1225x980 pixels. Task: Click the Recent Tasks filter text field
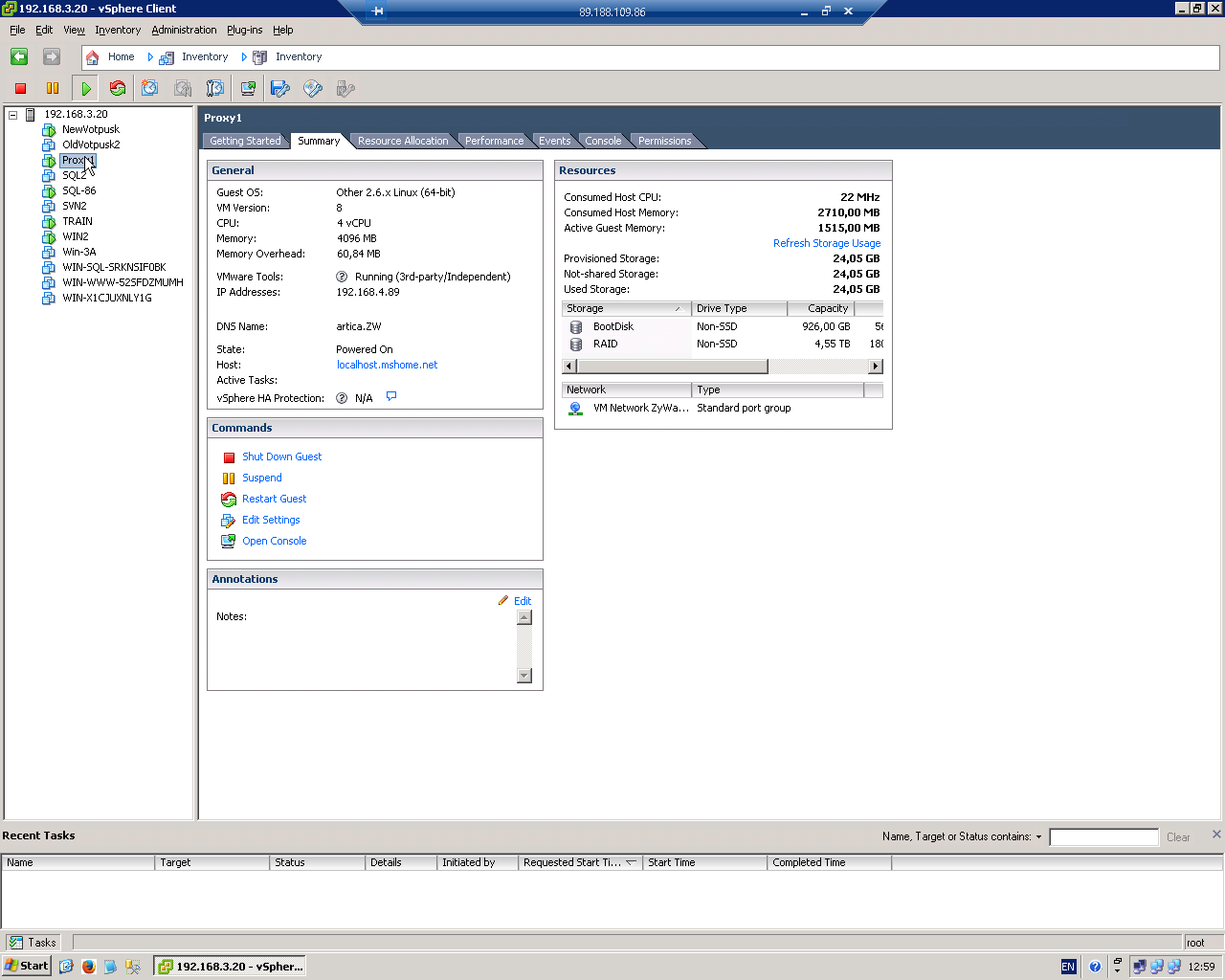[x=1103, y=837]
